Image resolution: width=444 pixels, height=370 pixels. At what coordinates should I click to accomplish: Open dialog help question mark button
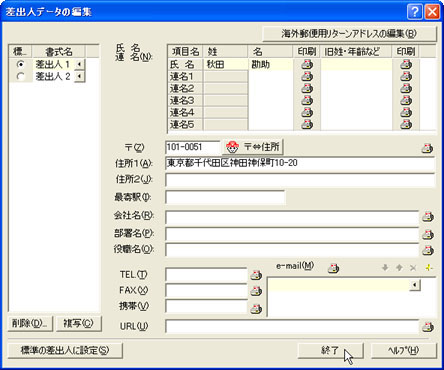pyautogui.click(x=415, y=12)
